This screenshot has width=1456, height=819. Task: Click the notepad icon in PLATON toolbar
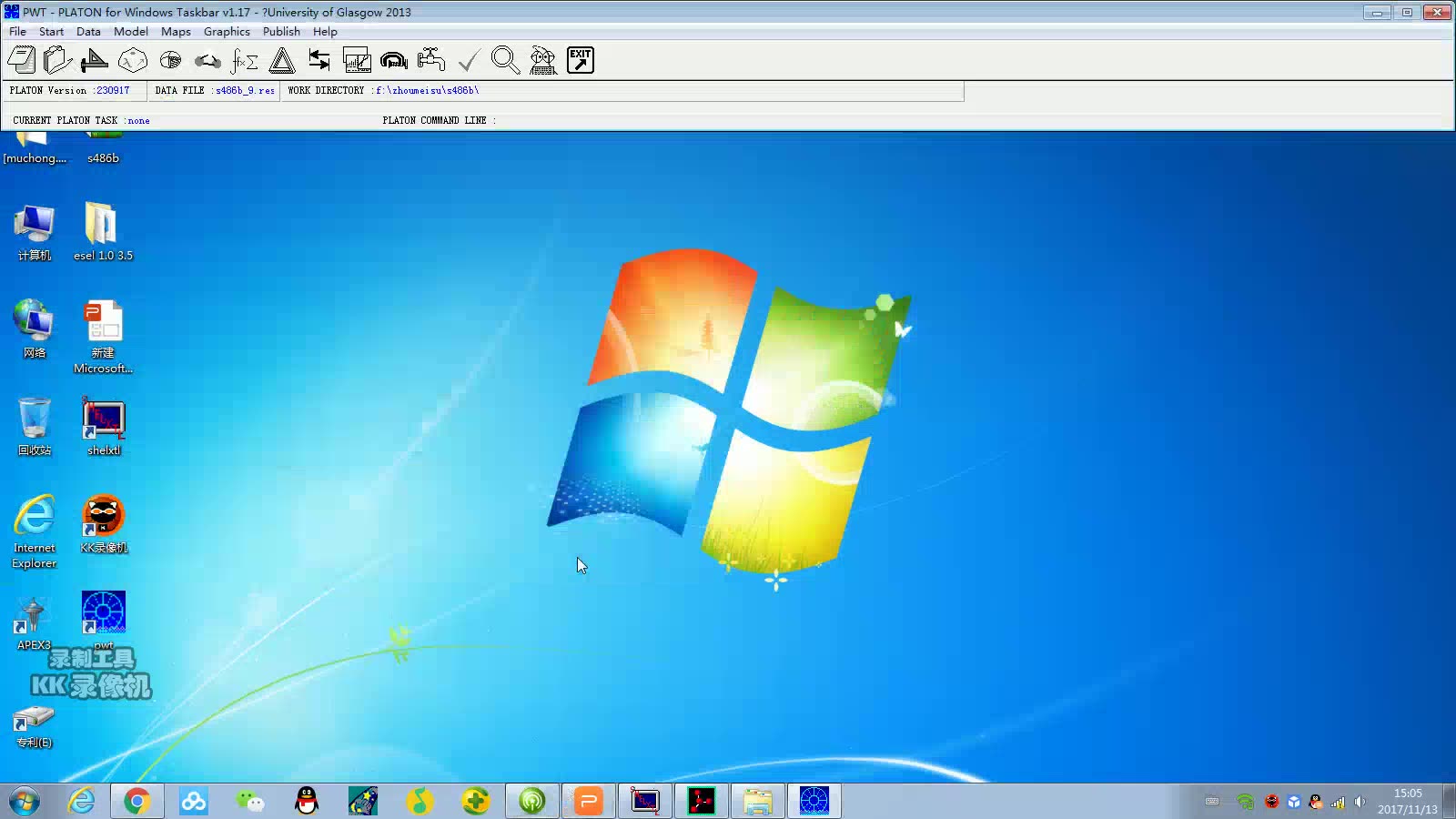[x=22, y=60]
